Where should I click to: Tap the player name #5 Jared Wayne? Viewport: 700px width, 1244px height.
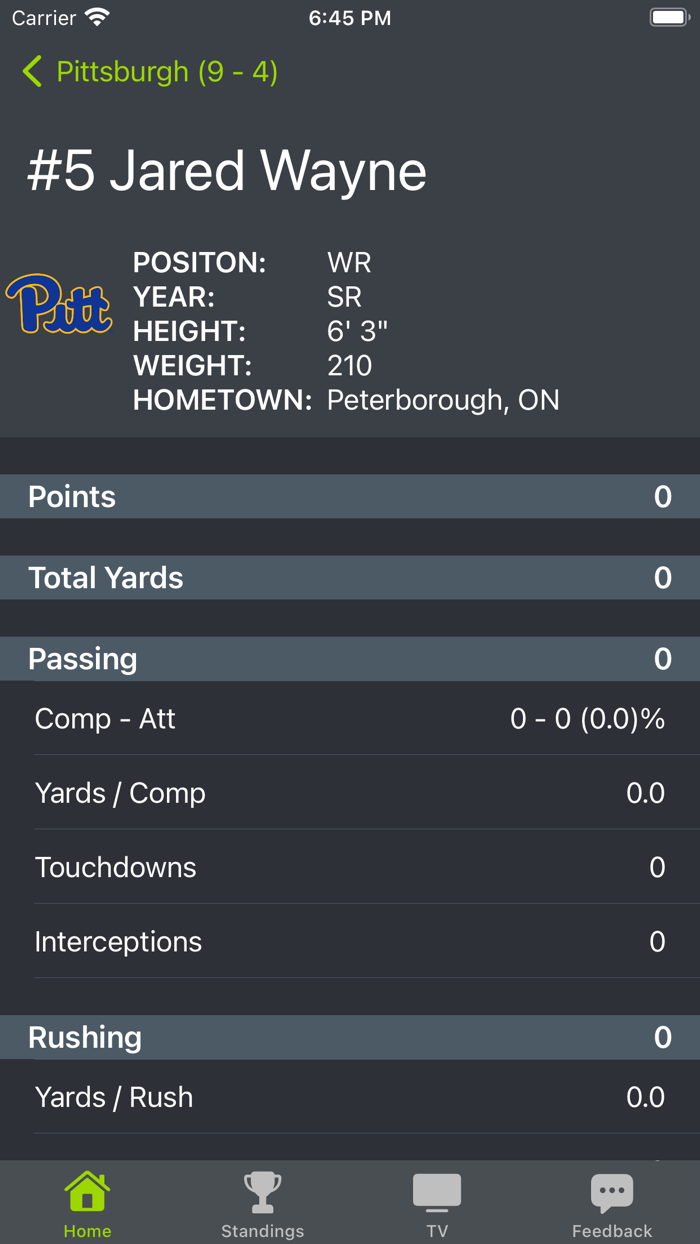tap(225, 170)
